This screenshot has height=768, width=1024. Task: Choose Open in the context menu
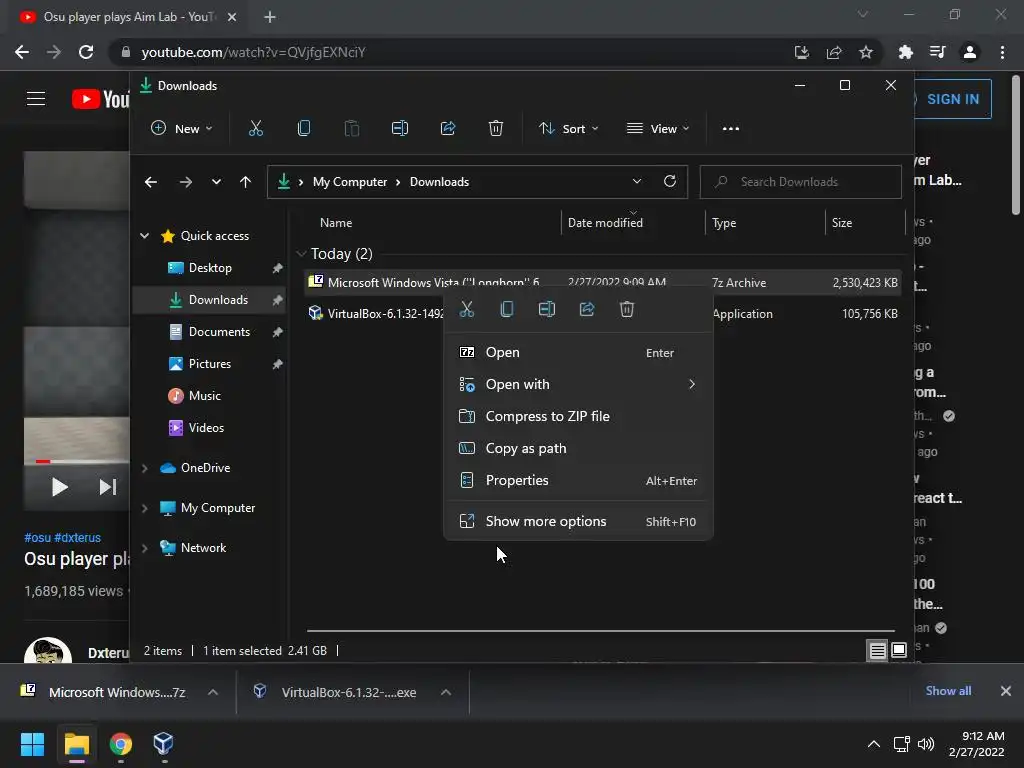[x=578, y=353]
